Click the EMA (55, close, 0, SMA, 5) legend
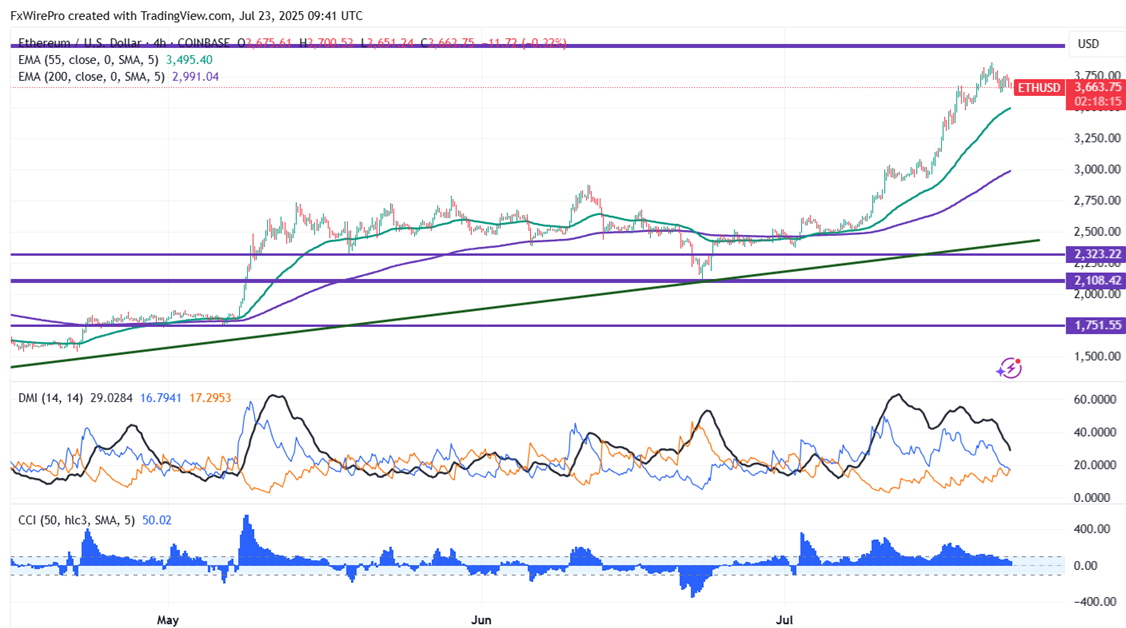Image resolution: width=1126 pixels, height=628 pixels. pyautogui.click(x=88, y=60)
